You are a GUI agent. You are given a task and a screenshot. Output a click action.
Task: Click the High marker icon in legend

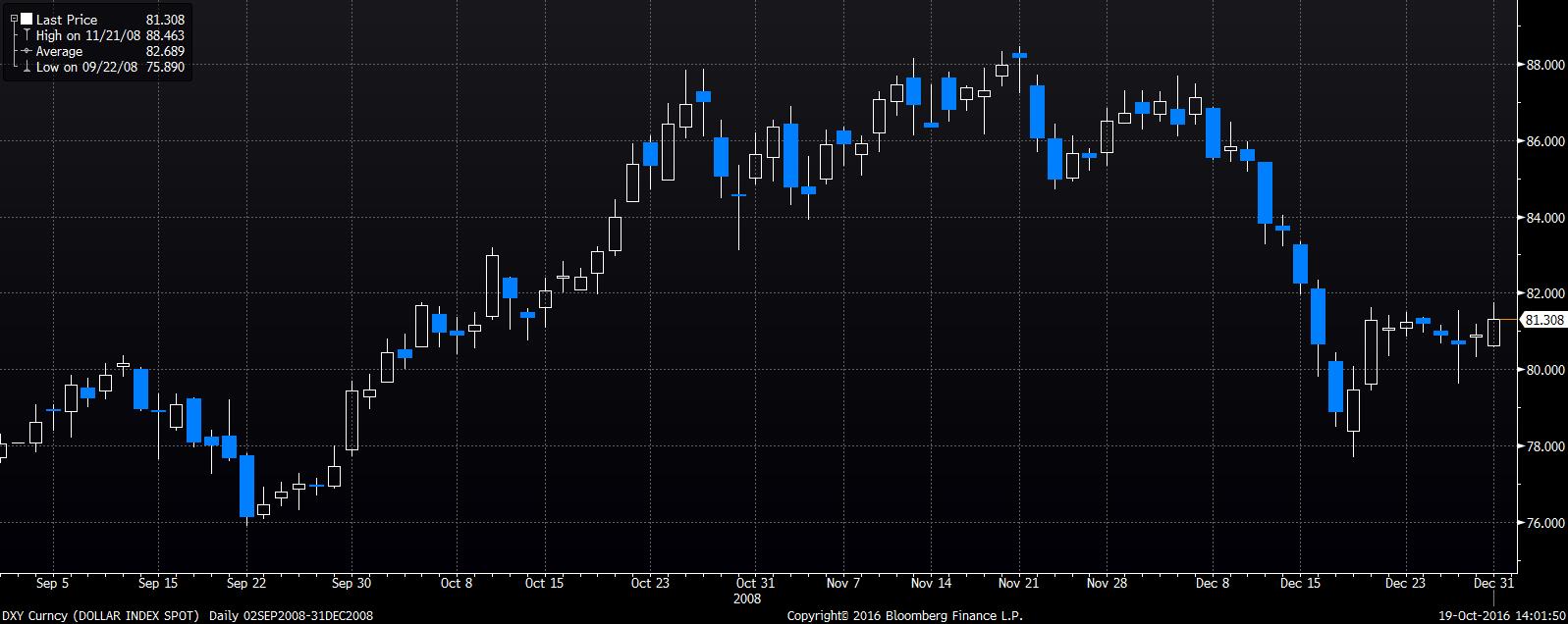(x=27, y=35)
